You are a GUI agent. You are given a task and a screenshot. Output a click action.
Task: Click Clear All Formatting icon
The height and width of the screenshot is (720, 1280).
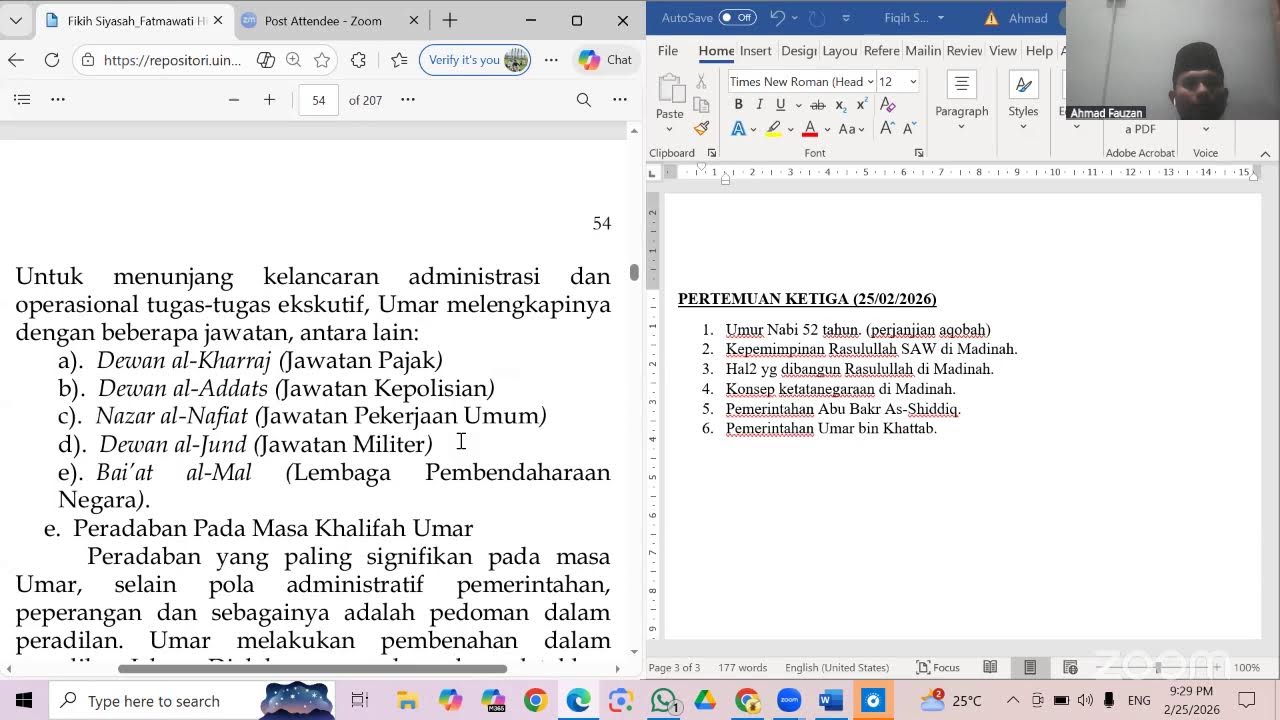(x=888, y=105)
